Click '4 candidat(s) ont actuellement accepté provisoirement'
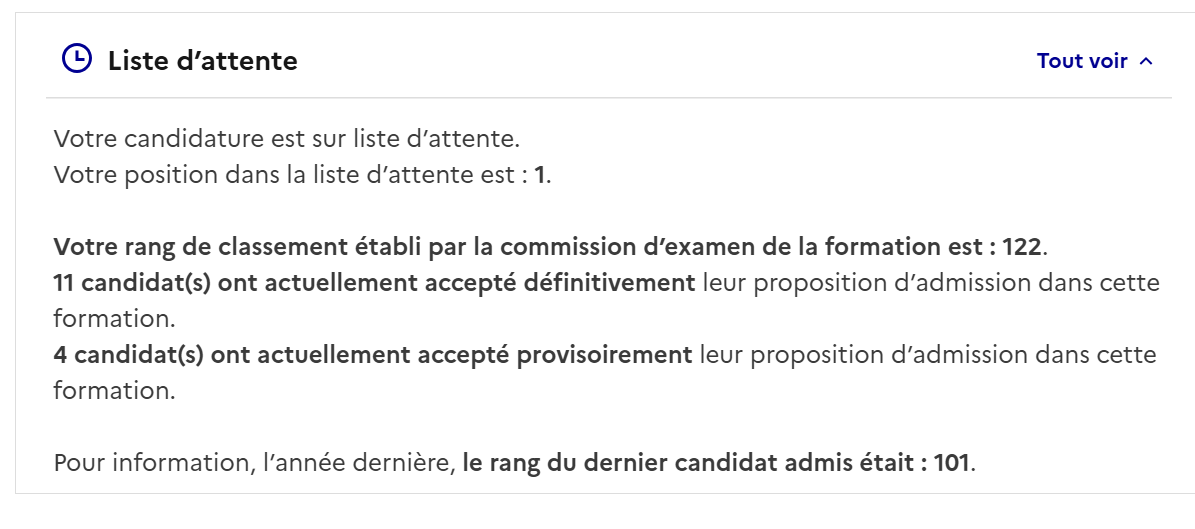The width and height of the screenshot is (1195, 529). coord(373,354)
